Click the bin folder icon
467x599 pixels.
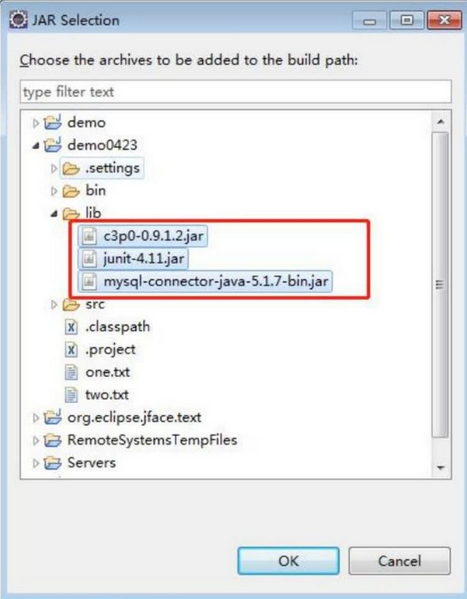click(x=71, y=191)
